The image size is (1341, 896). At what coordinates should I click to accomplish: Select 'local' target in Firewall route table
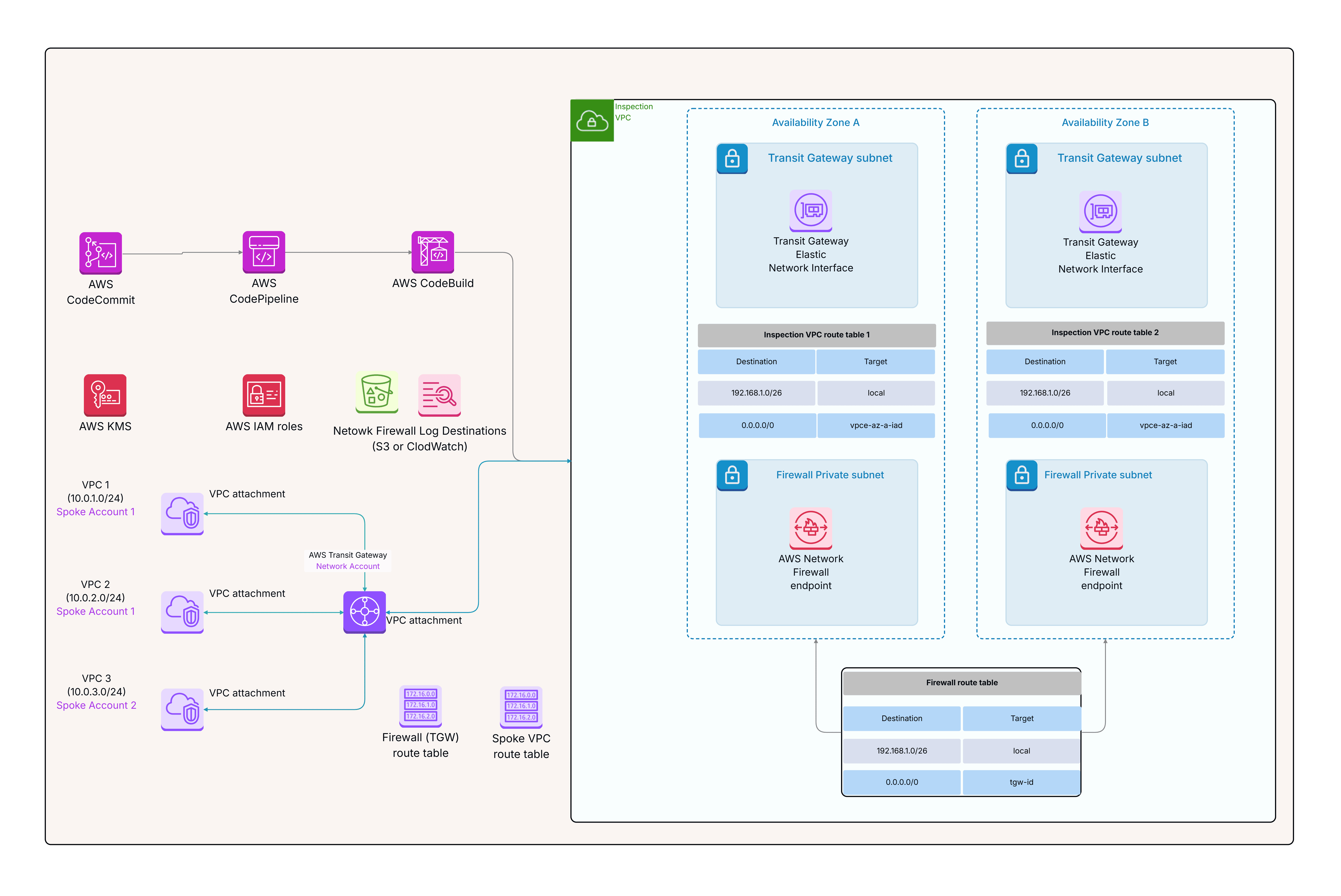pos(1022,751)
